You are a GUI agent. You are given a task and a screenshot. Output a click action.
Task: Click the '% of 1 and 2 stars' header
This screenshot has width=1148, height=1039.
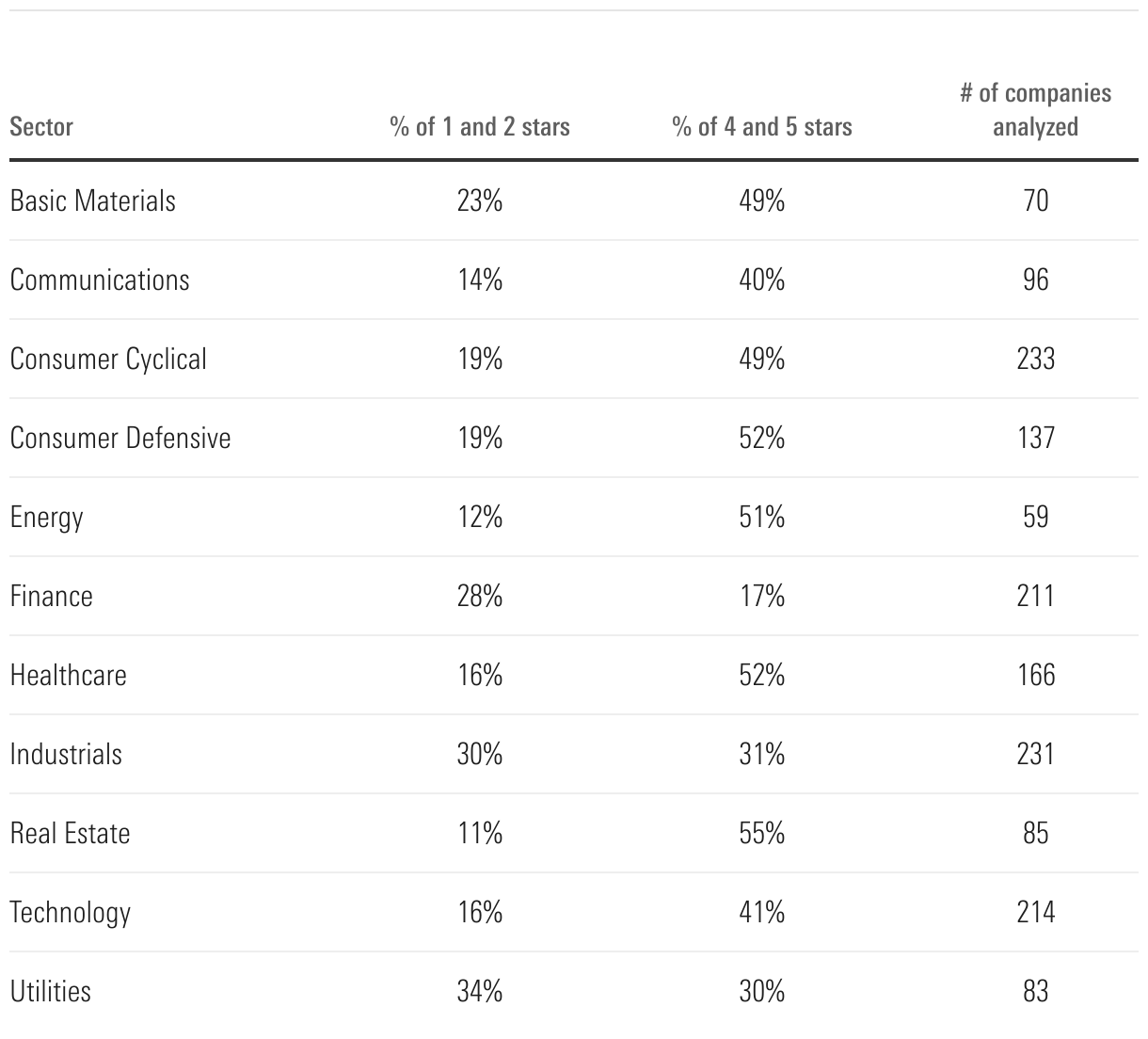coord(480,127)
